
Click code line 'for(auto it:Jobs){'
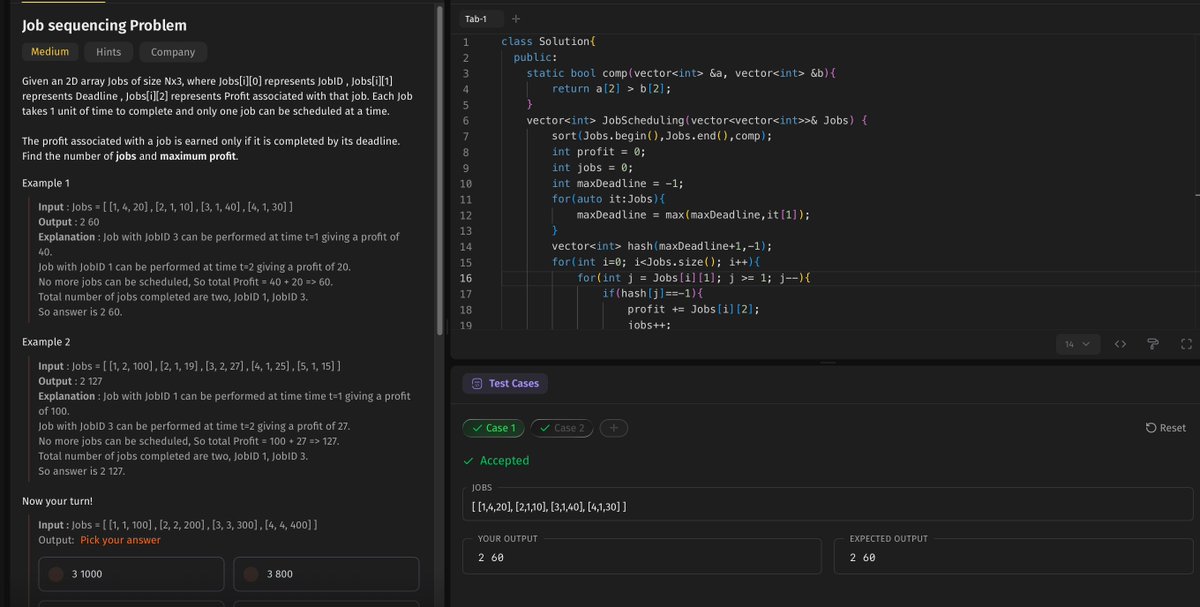pos(608,199)
